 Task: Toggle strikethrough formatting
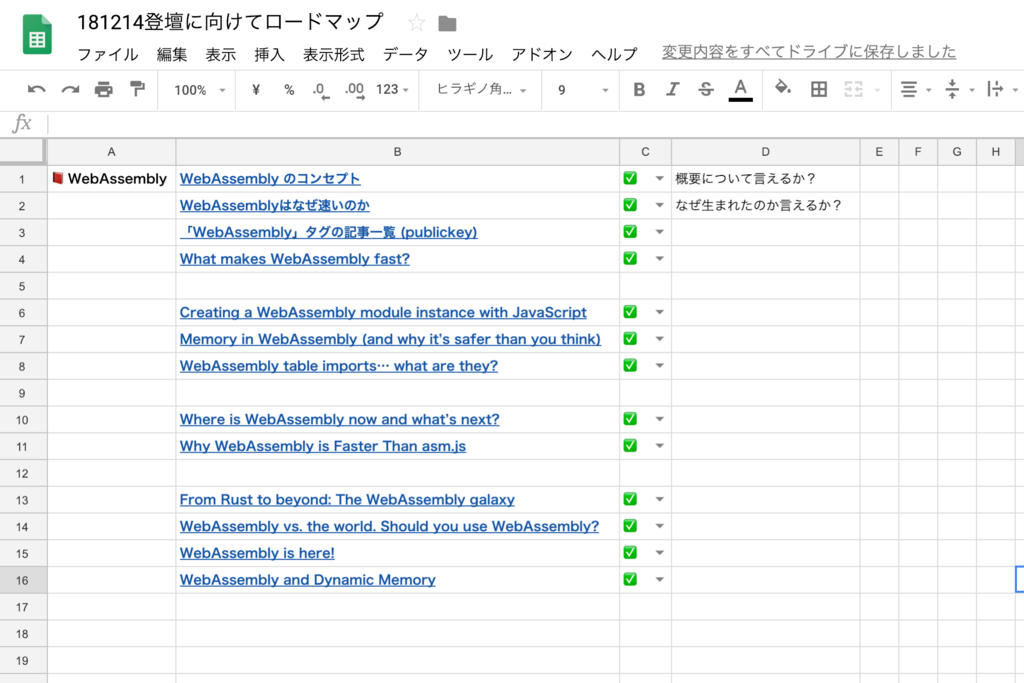pos(705,89)
